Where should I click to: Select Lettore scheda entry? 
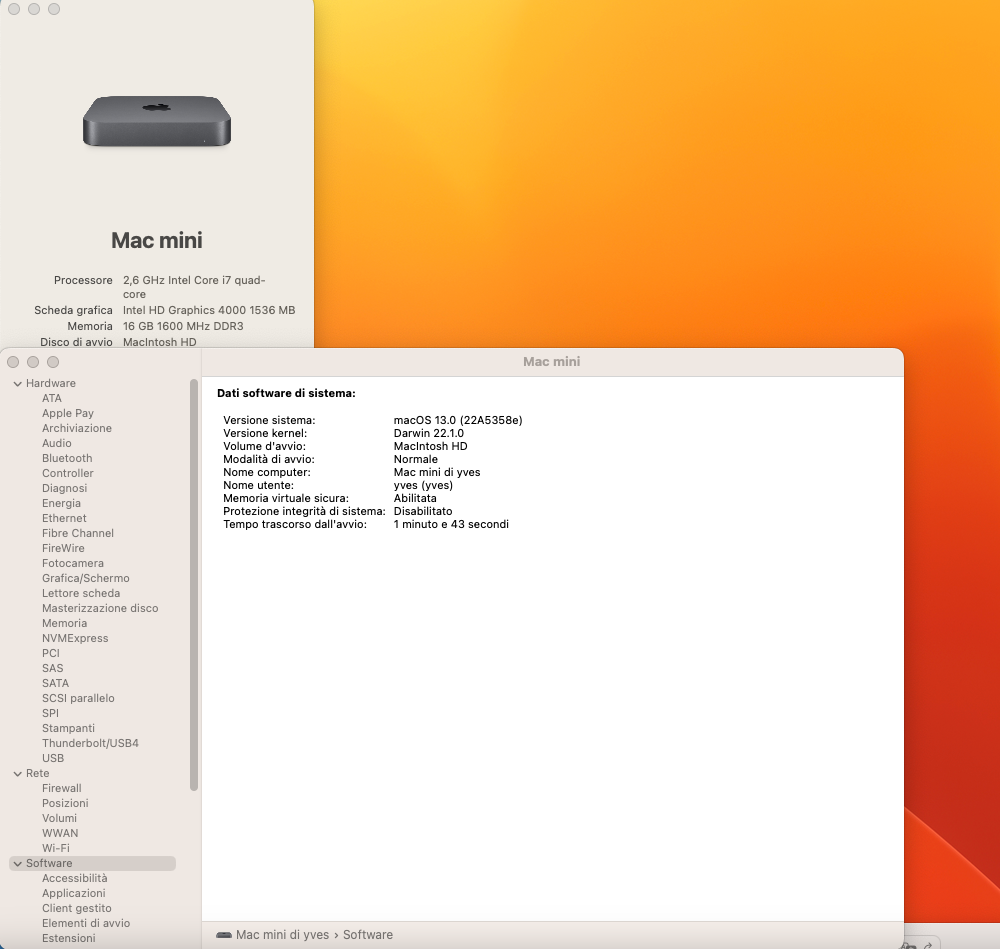[81, 593]
